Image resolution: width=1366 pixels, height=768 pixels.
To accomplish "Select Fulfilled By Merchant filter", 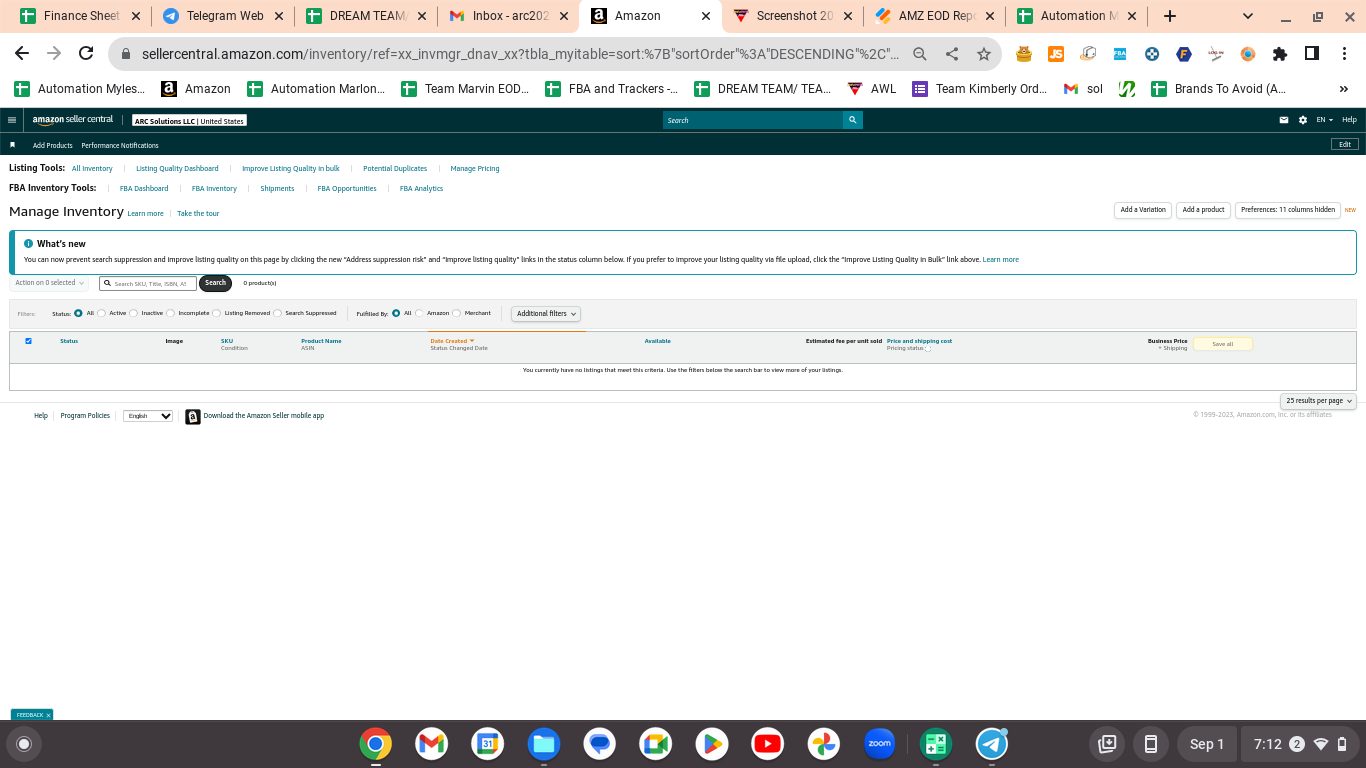I will 457,313.
